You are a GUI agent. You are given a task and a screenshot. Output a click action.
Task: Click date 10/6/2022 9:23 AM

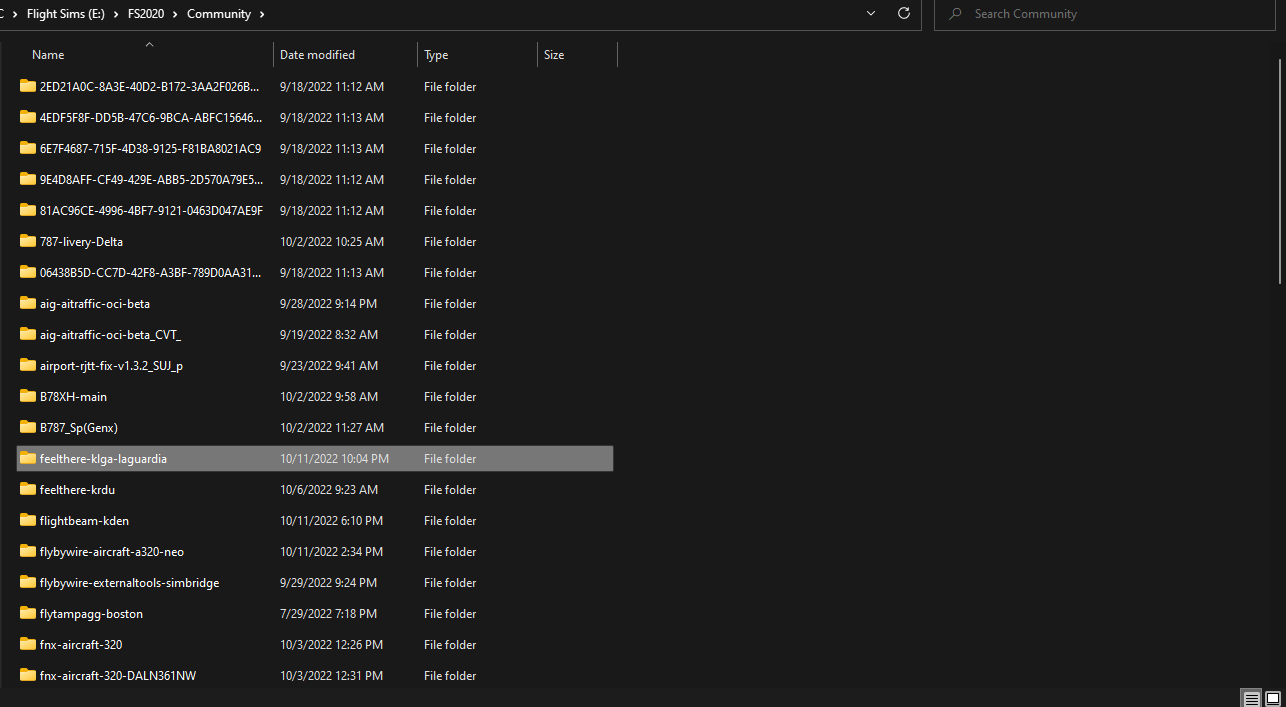click(328, 489)
